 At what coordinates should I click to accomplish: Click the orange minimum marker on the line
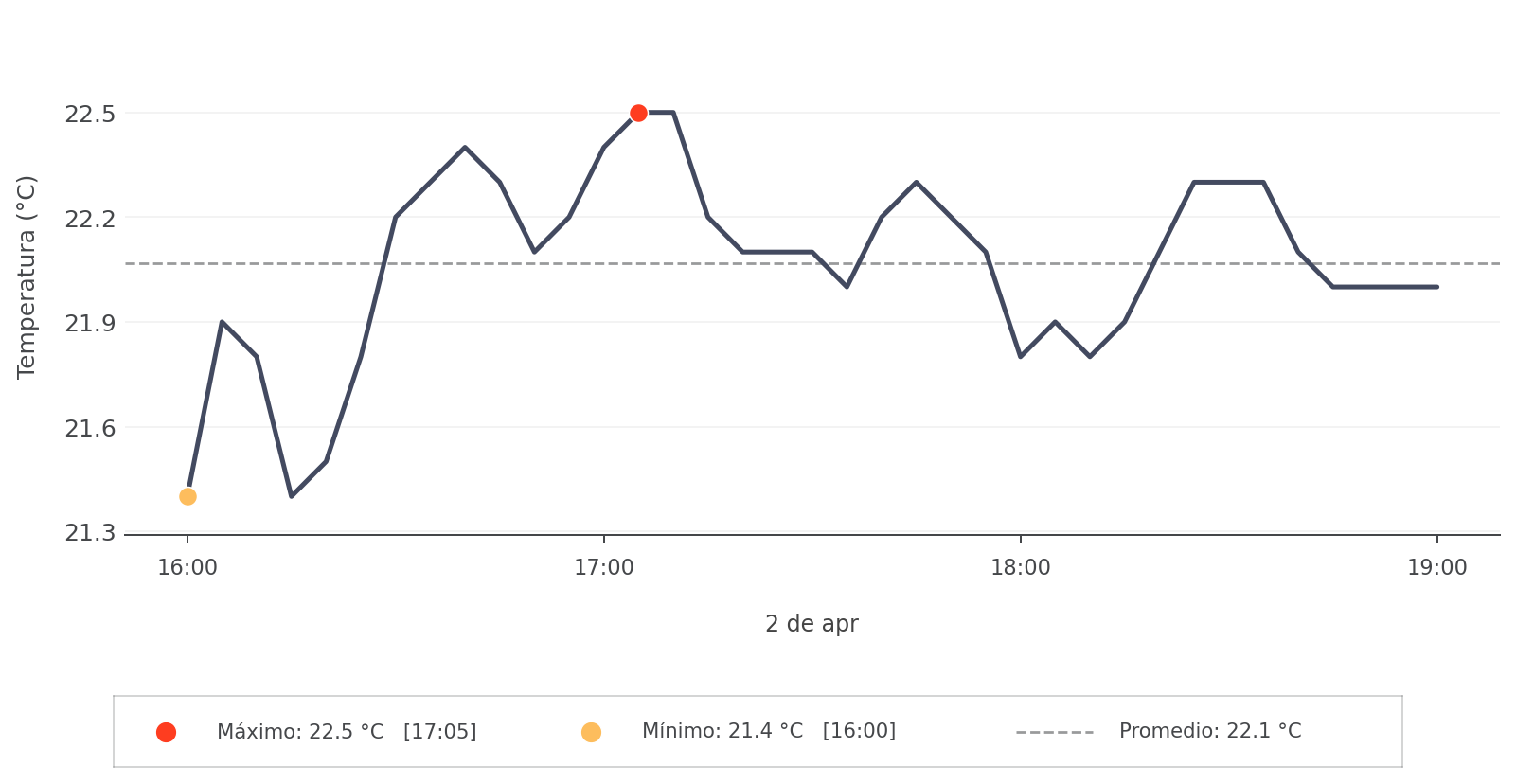[x=187, y=496]
